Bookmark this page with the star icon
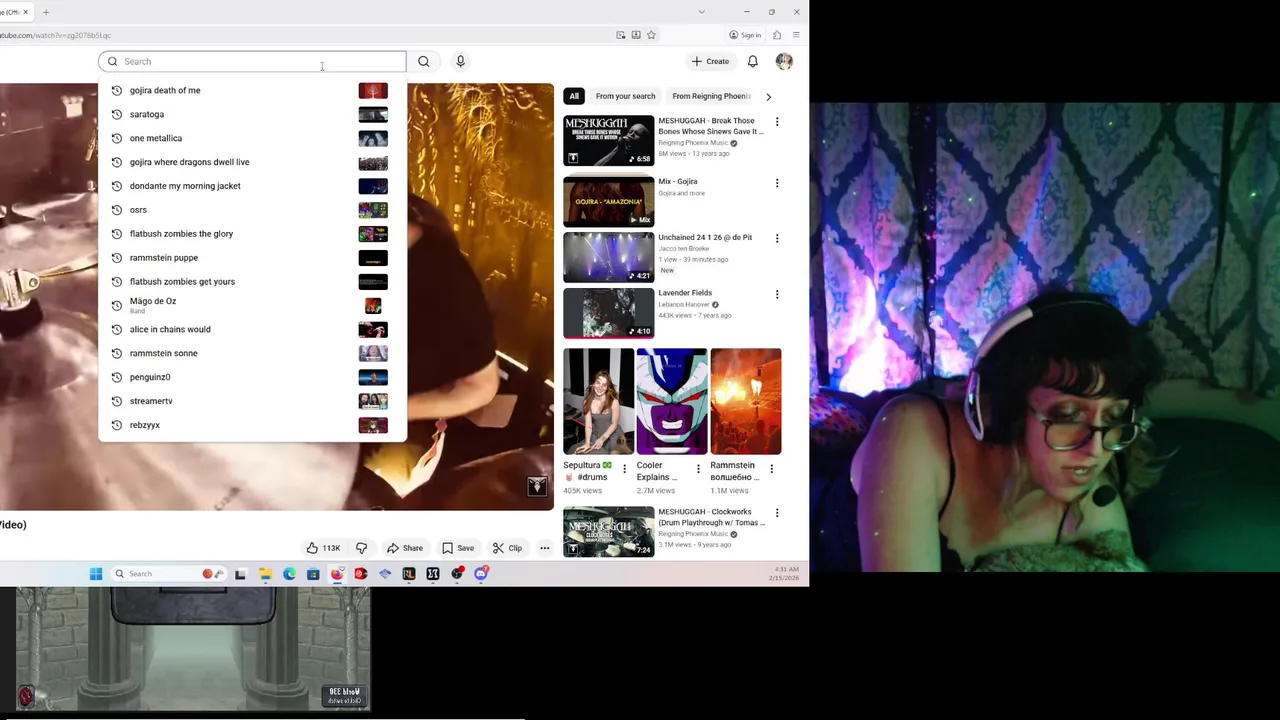This screenshot has width=1280, height=720. coord(651,35)
